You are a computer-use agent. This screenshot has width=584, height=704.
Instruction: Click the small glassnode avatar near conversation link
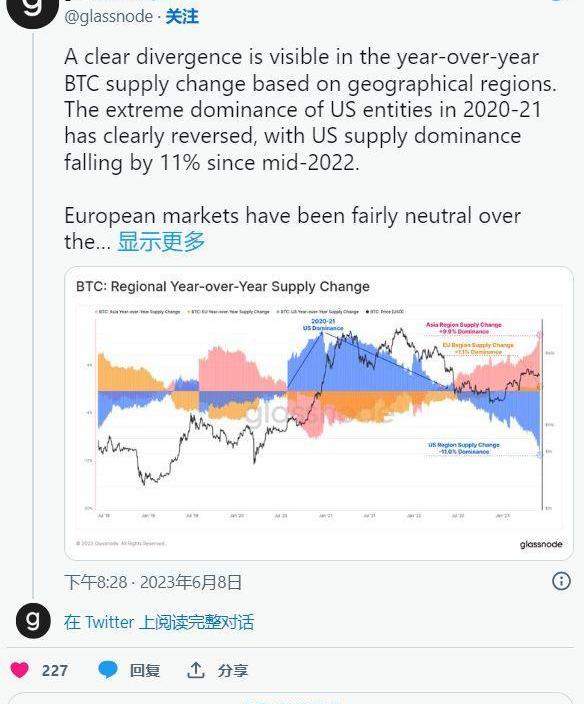[x=33, y=621]
